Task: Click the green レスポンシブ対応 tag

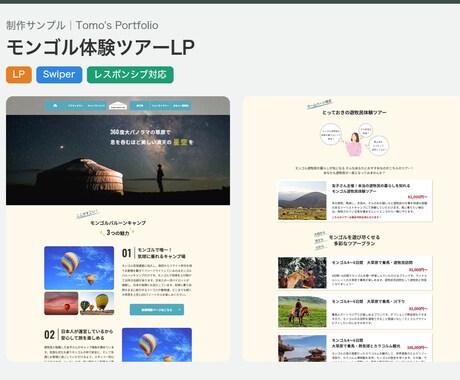Action: pos(130,74)
